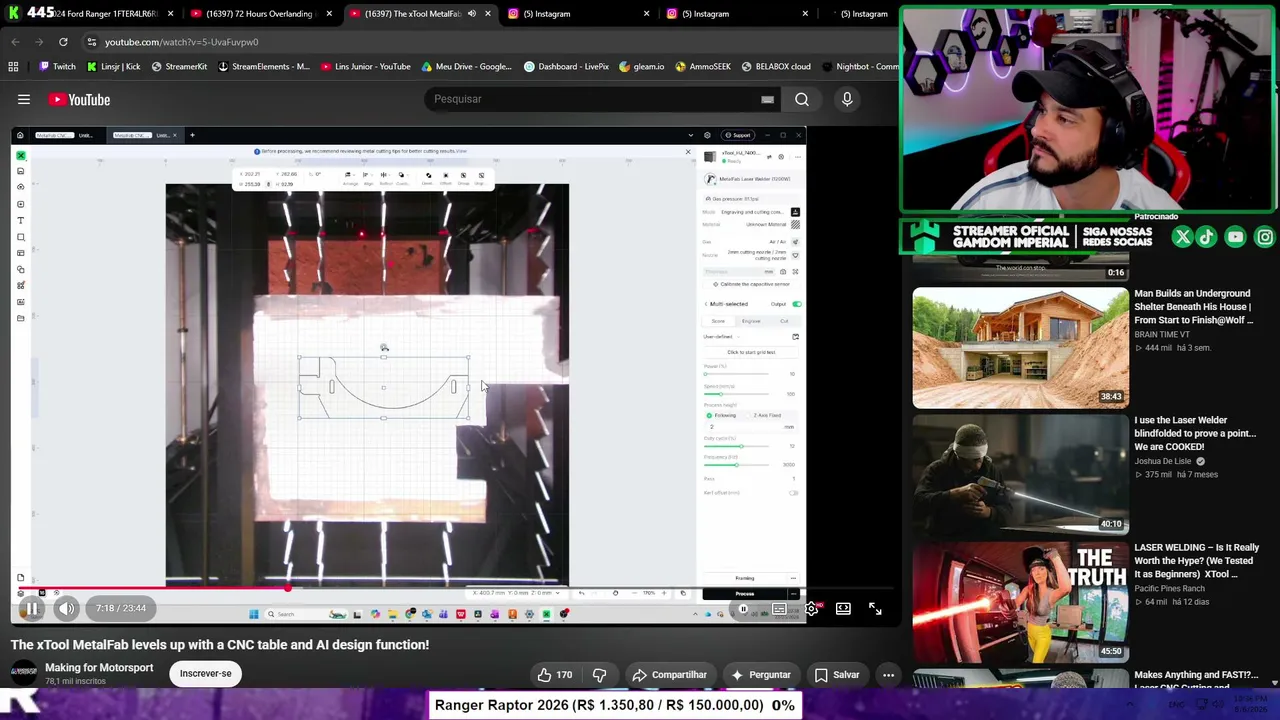Click the Support button in xTool window

click(739, 135)
